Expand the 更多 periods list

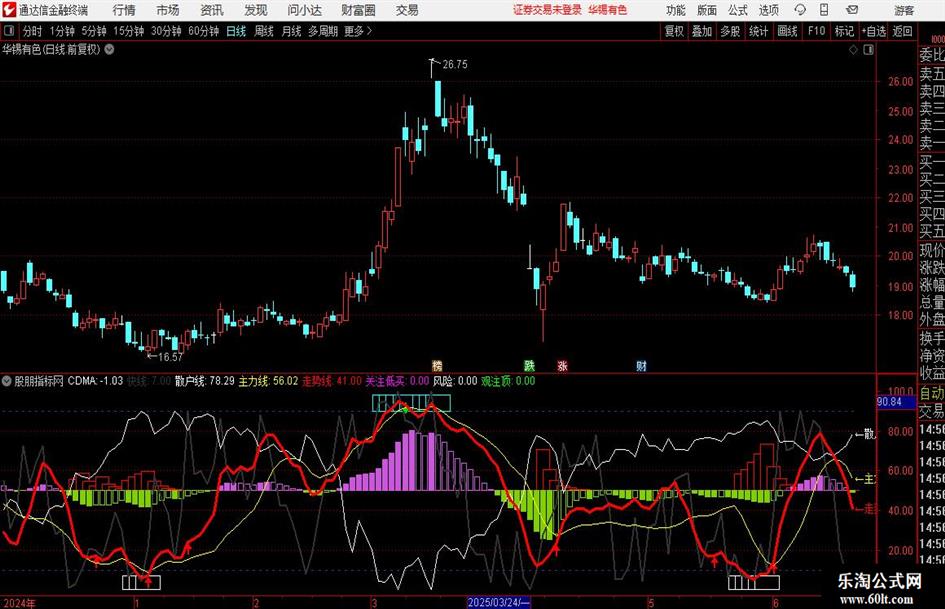pyautogui.click(x=358, y=31)
